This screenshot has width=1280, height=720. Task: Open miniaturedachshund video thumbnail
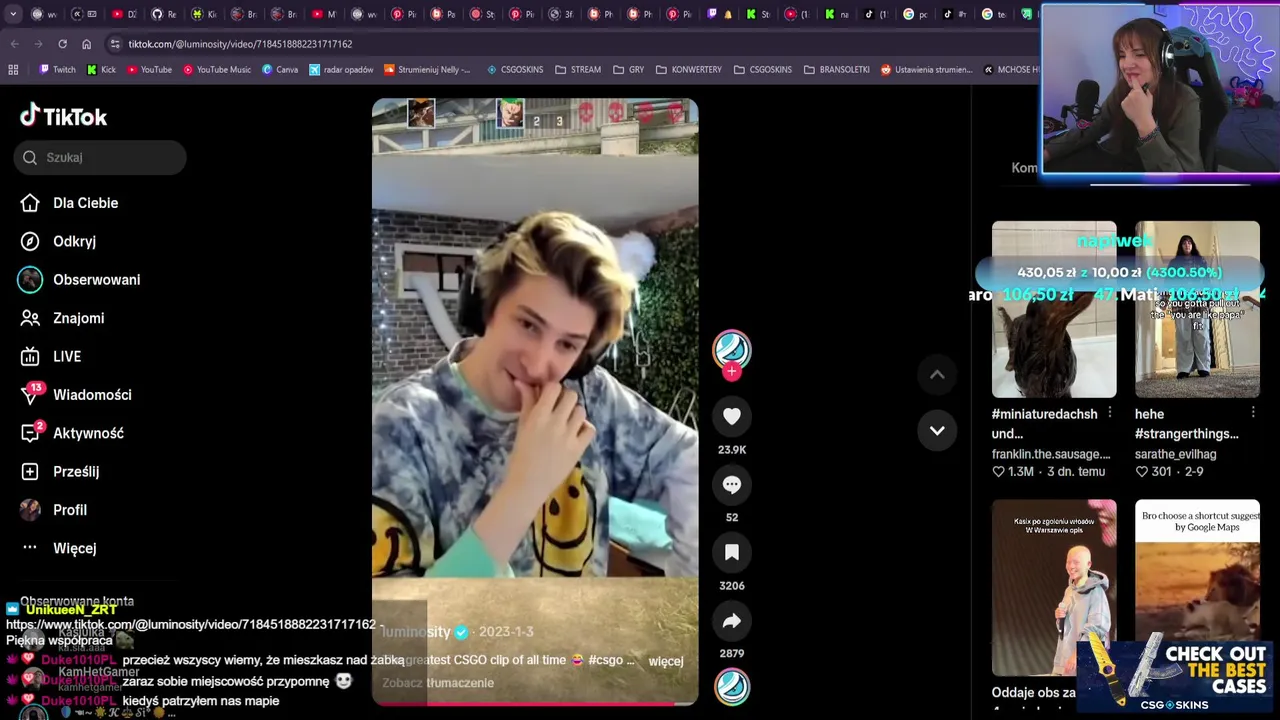click(1054, 309)
